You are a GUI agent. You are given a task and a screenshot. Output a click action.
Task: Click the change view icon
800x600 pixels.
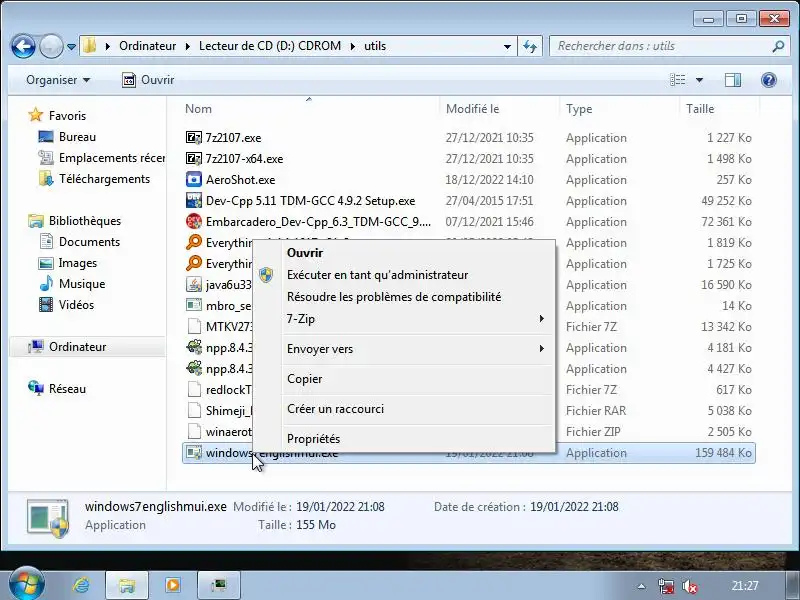click(x=678, y=80)
